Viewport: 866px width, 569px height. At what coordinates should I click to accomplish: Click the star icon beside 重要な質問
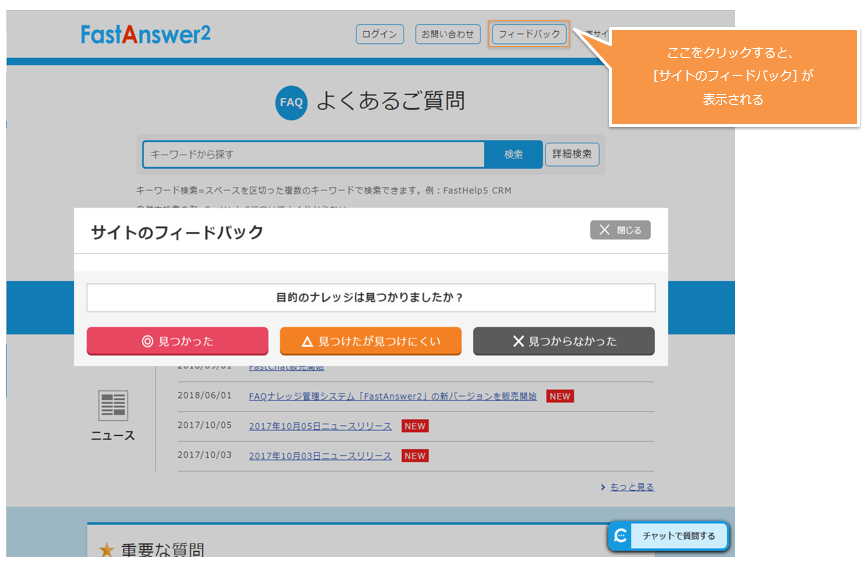click(106, 551)
